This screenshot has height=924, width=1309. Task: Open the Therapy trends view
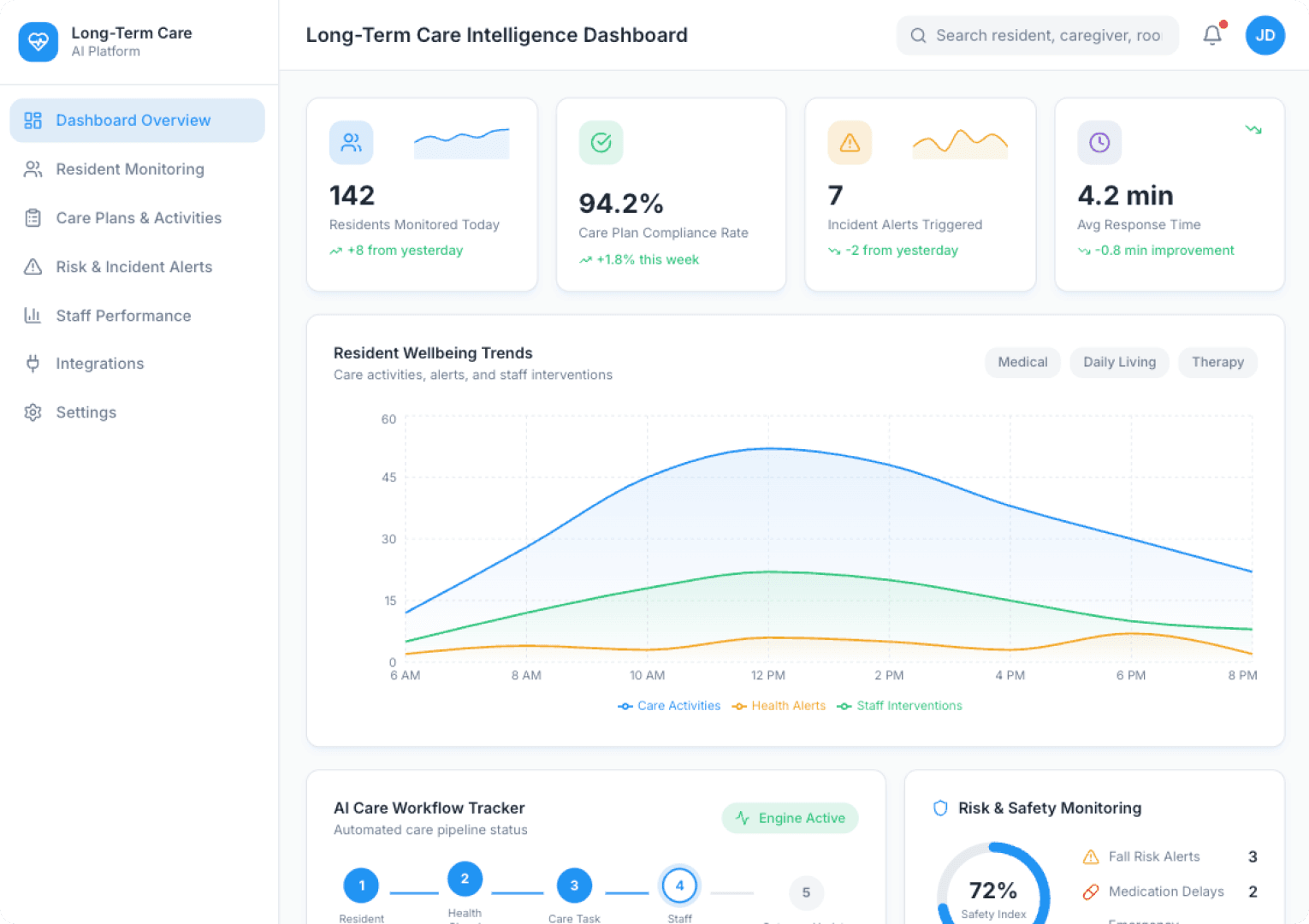pyautogui.click(x=1217, y=362)
